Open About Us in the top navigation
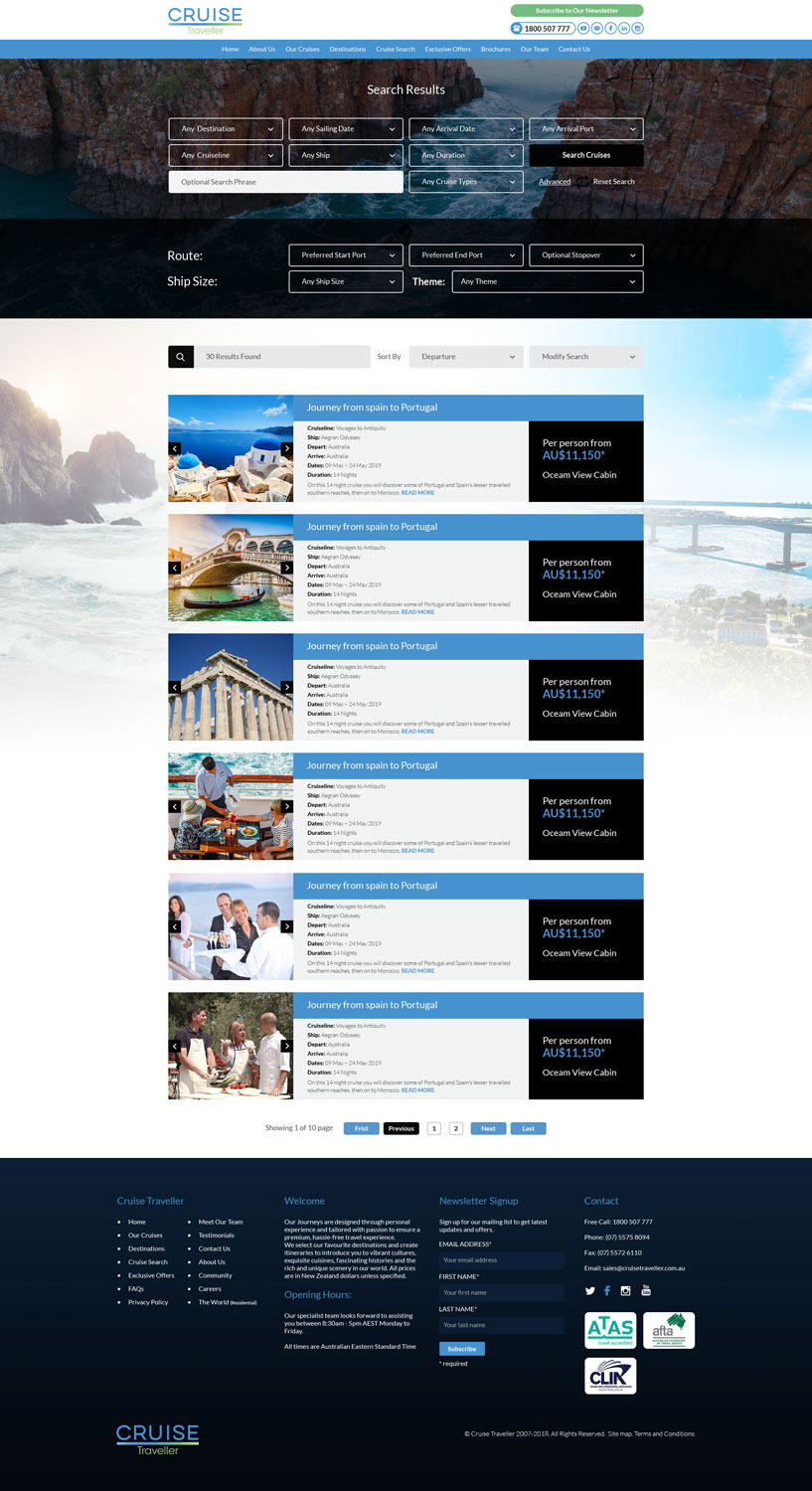The height and width of the screenshot is (1491, 812). tap(262, 49)
